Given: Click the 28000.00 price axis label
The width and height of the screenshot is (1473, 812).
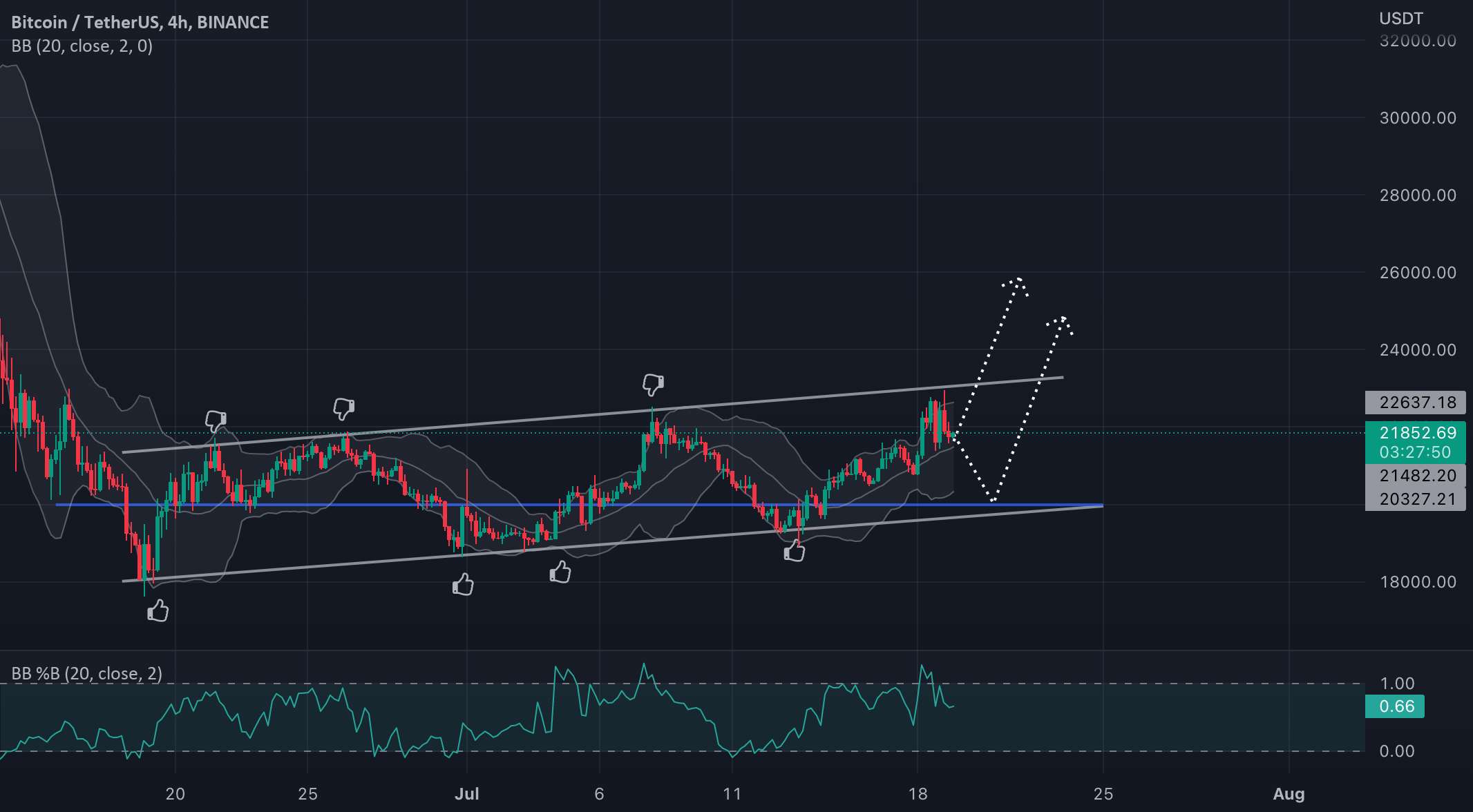Looking at the screenshot, I should [1418, 195].
